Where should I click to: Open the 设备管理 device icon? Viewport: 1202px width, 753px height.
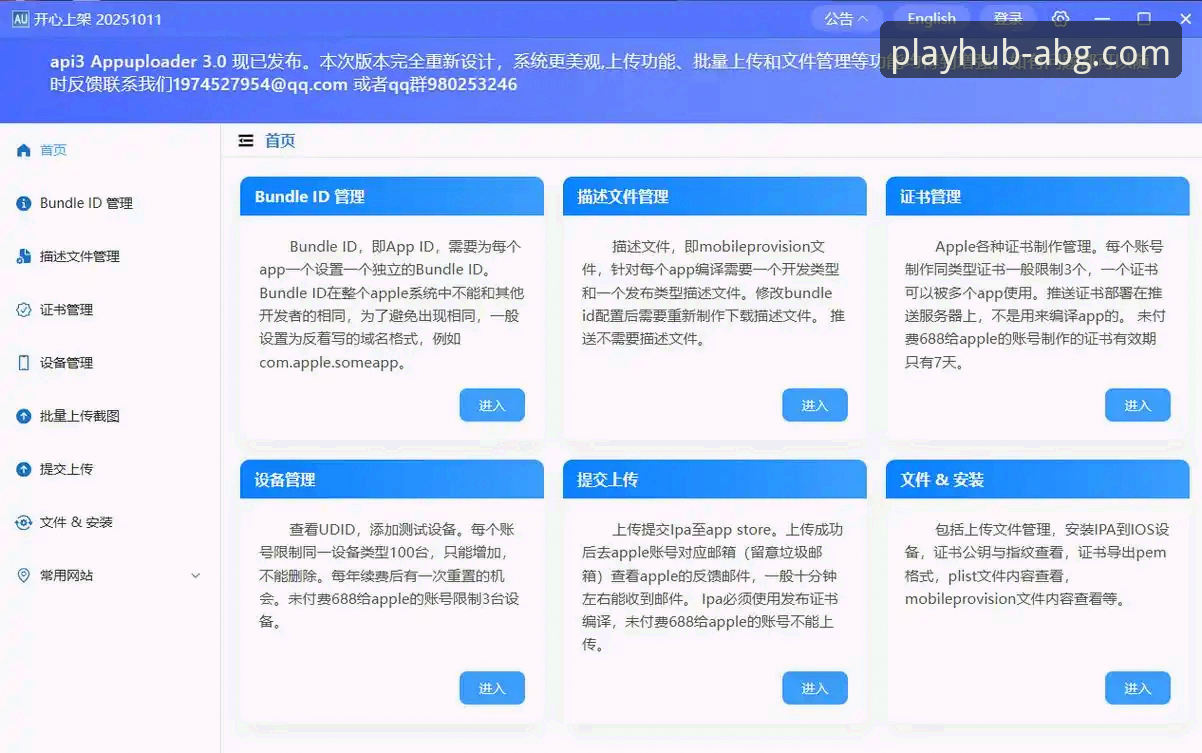click(x=23, y=362)
